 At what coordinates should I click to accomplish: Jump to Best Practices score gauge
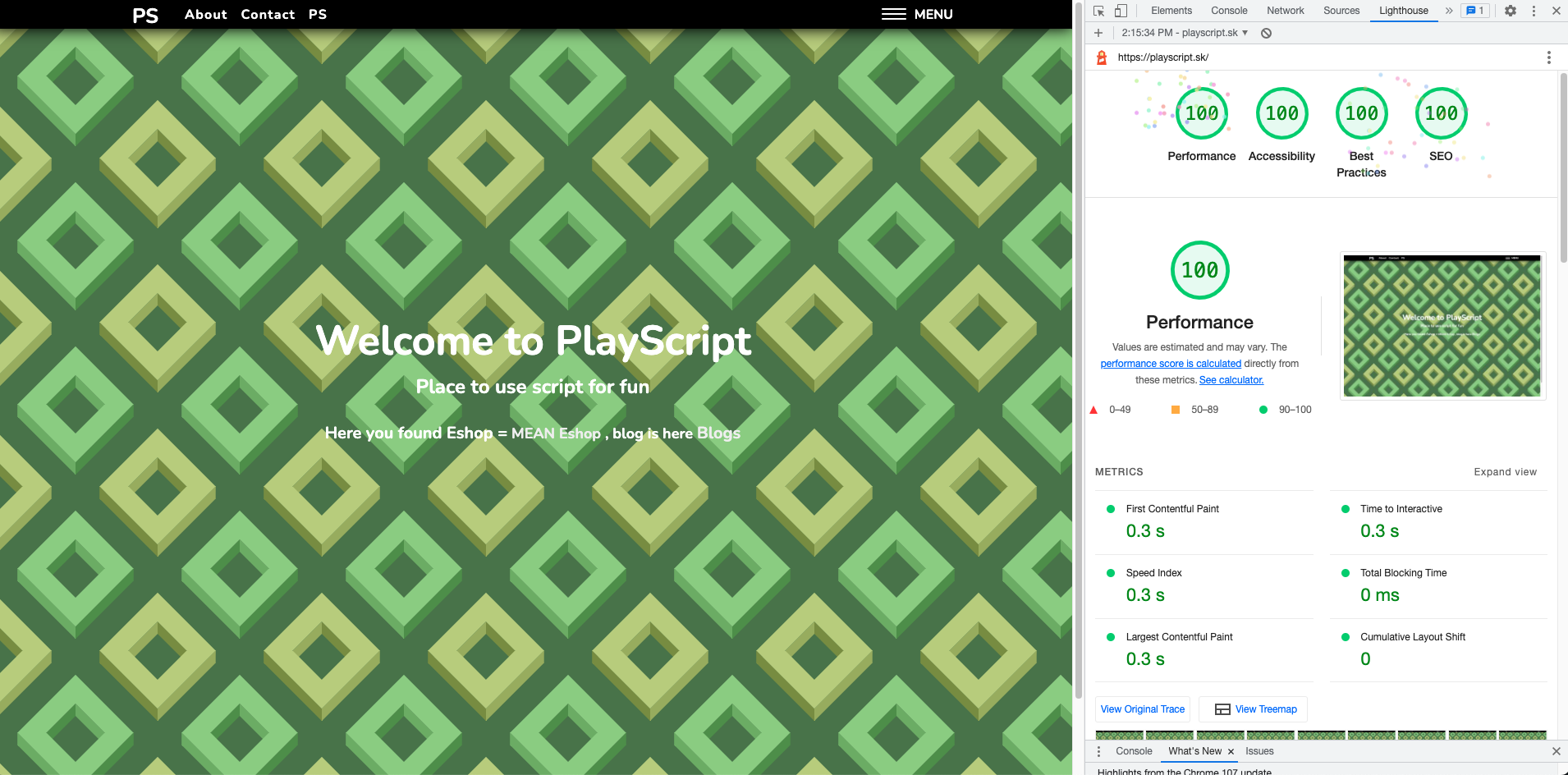1361,113
